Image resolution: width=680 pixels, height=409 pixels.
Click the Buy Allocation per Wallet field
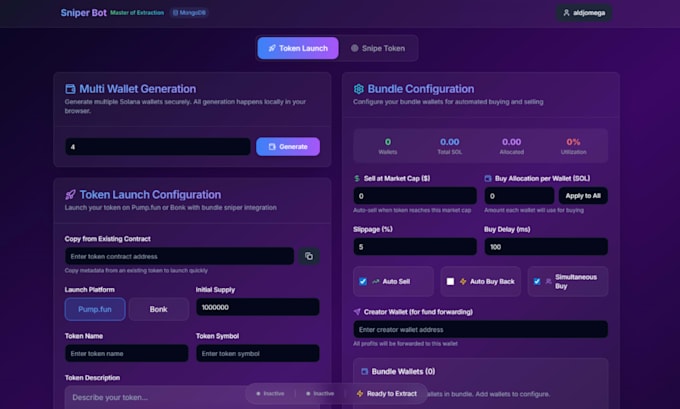point(519,196)
